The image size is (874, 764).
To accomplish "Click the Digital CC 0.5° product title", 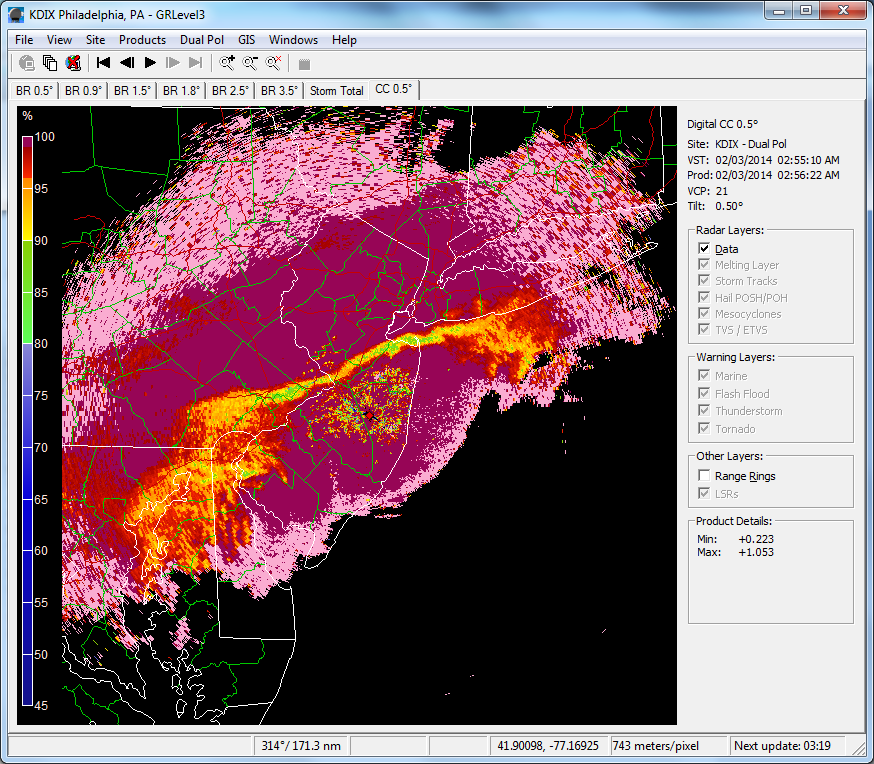I will pos(722,124).
